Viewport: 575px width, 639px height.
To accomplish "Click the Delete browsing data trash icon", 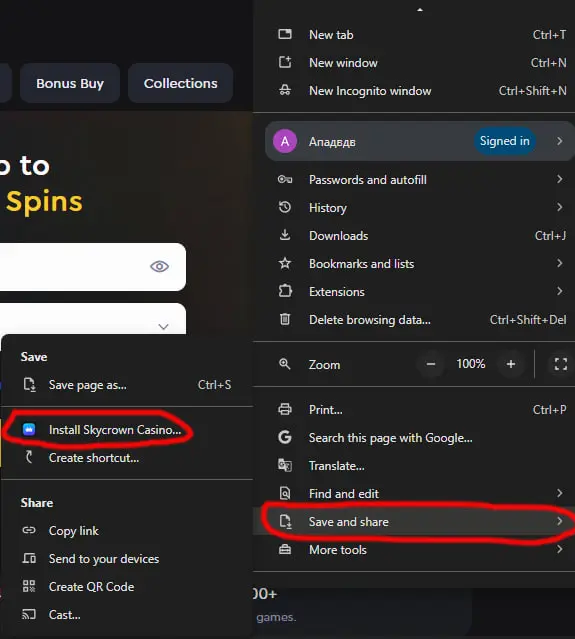I will 285,319.
